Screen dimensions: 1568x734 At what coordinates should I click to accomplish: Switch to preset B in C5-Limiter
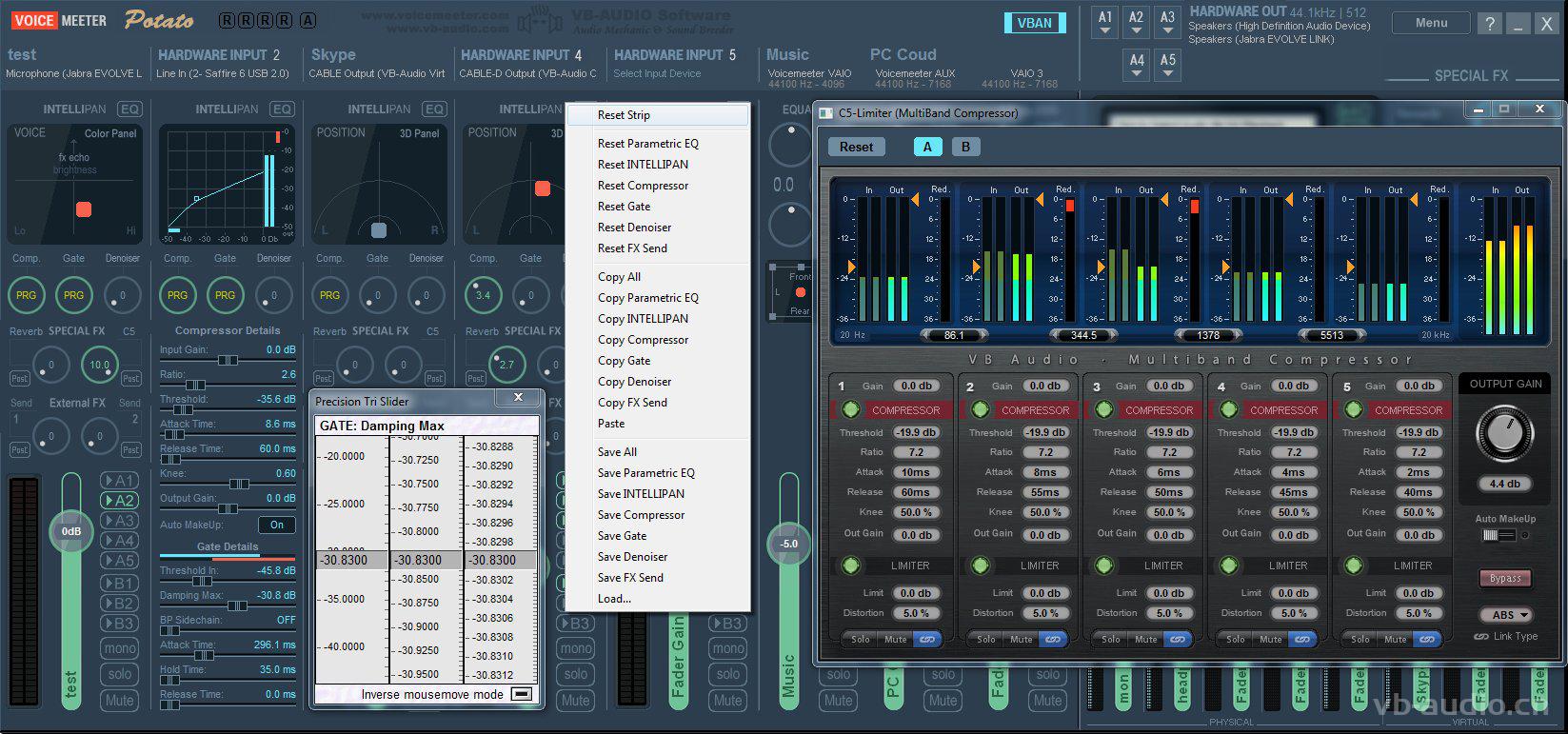tap(965, 147)
